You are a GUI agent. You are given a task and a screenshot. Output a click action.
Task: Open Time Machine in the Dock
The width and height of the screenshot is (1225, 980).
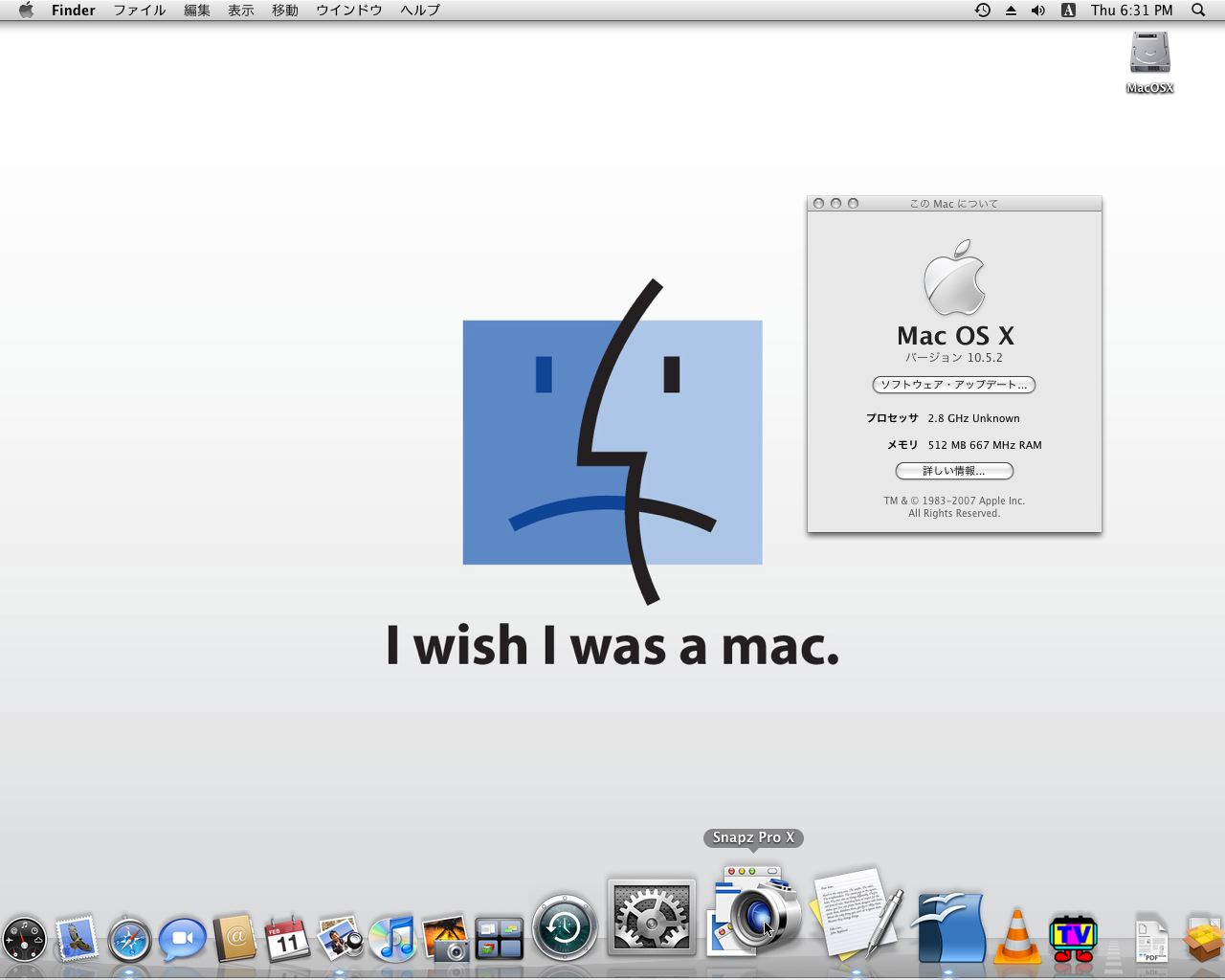coord(565,926)
